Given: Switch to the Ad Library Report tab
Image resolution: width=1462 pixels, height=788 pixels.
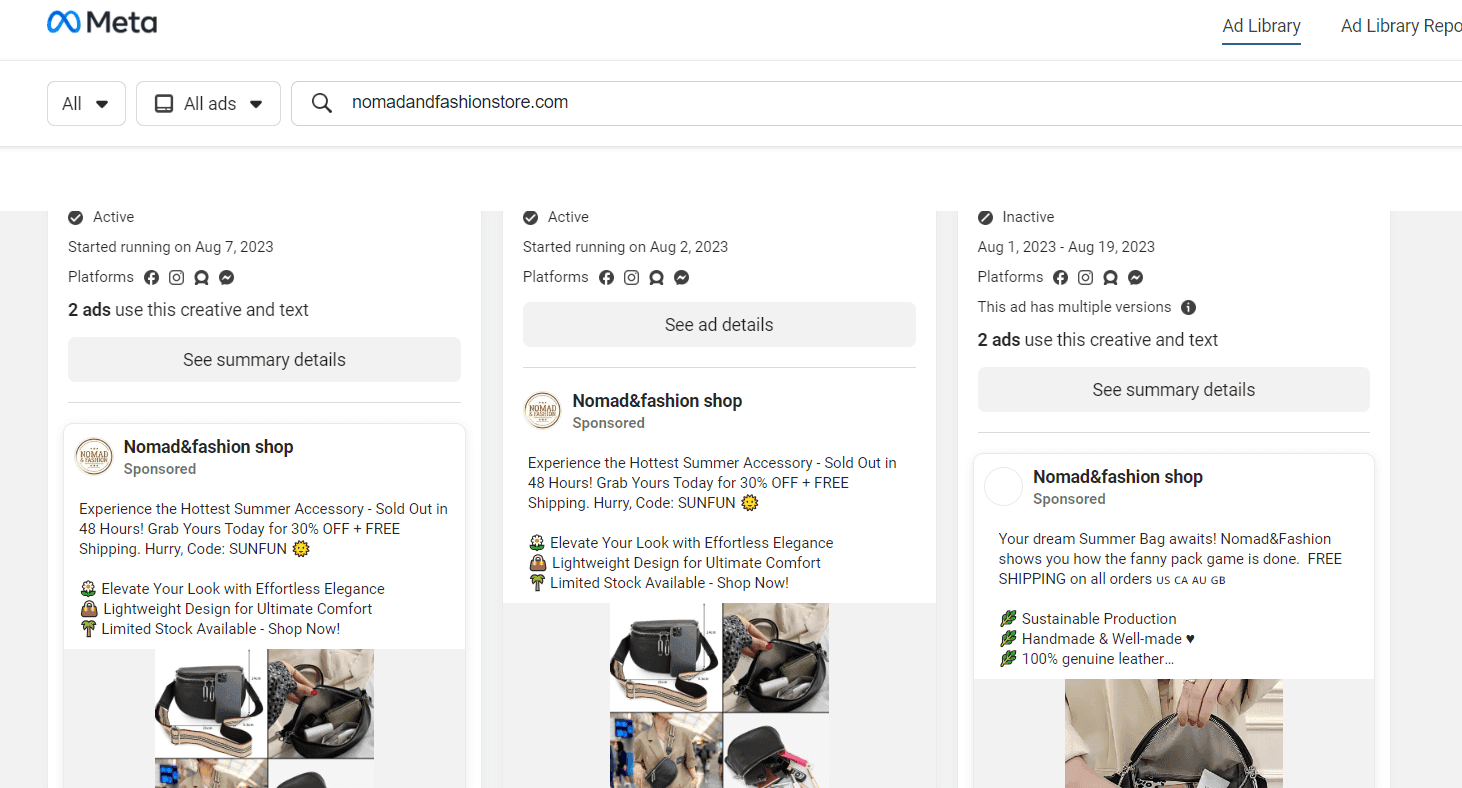Looking at the screenshot, I should pos(1400,26).
